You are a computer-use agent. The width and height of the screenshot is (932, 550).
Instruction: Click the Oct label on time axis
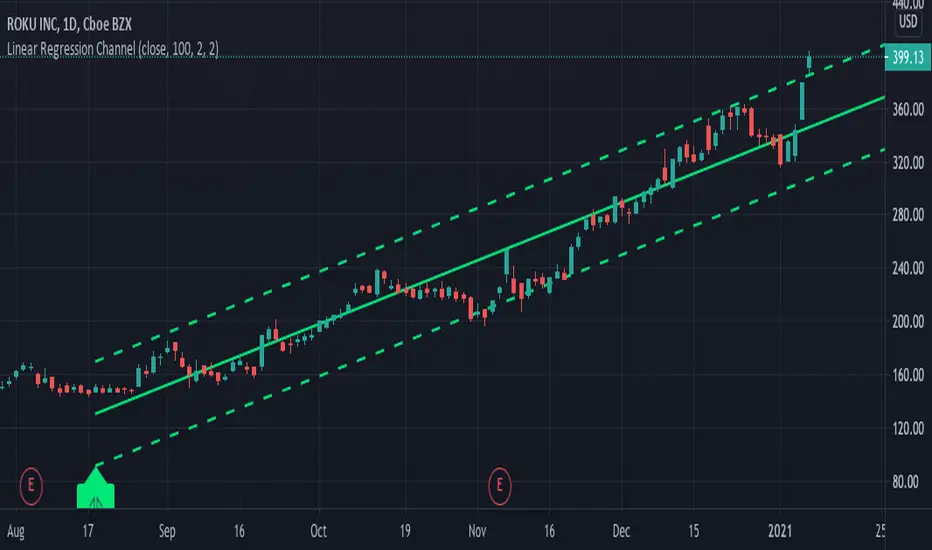pos(319,530)
